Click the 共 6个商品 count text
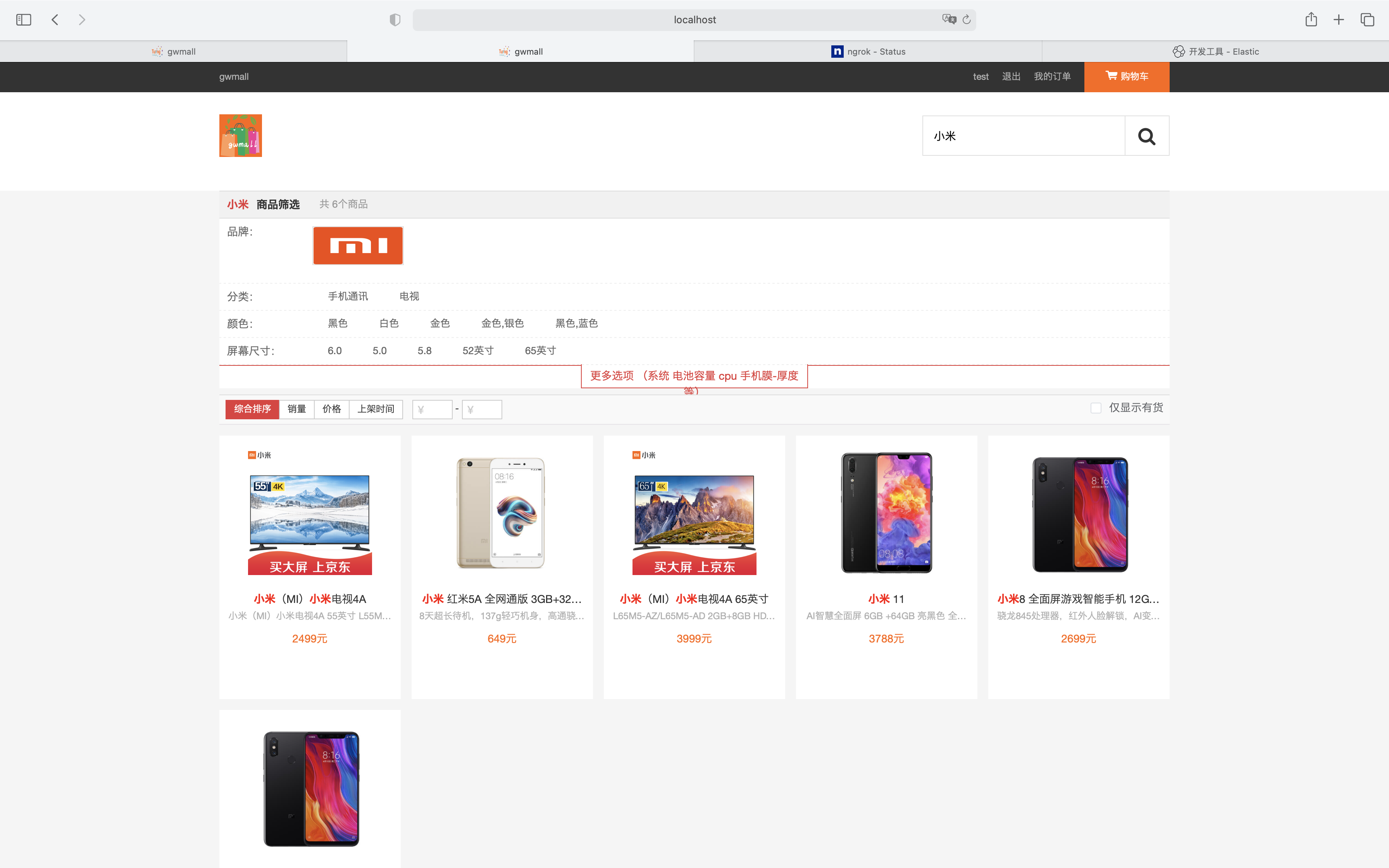The width and height of the screenshot is (1389, 868). 343,204
